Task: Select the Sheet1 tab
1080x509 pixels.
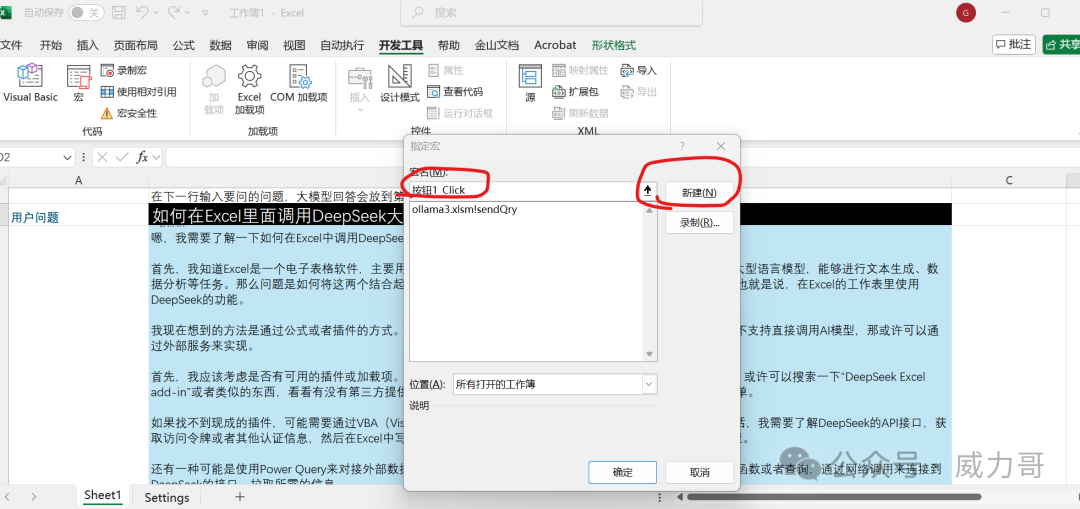Action: tap(103, 496)
